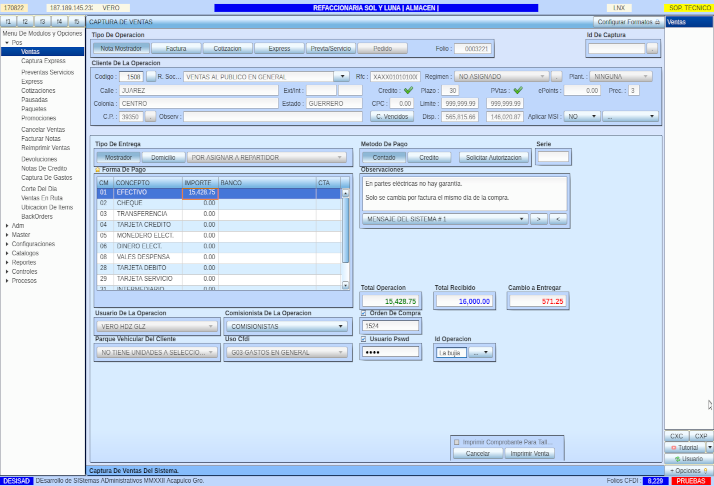Image resolution: width=714 pixels, height=486 pixels.
Task: Select Pedido operation type
Action: click(x=382, y=48)
